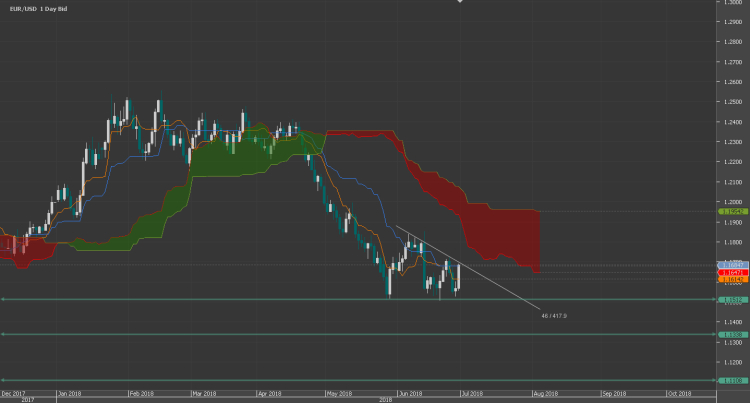Click the trend line label 46 / 417.9

tap(554, 316)
